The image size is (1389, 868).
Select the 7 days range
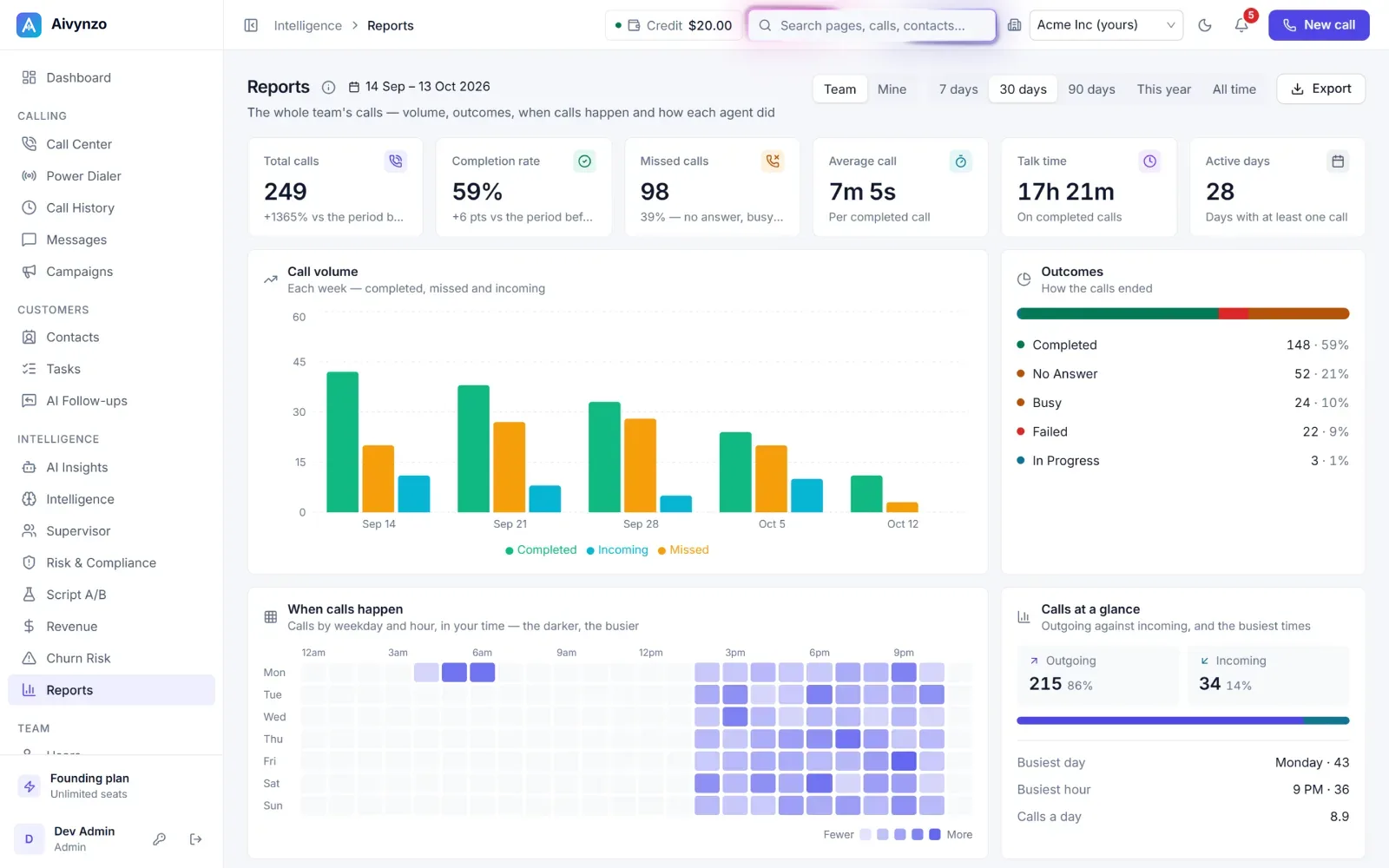pyautogui.click(x=958, y=89)
